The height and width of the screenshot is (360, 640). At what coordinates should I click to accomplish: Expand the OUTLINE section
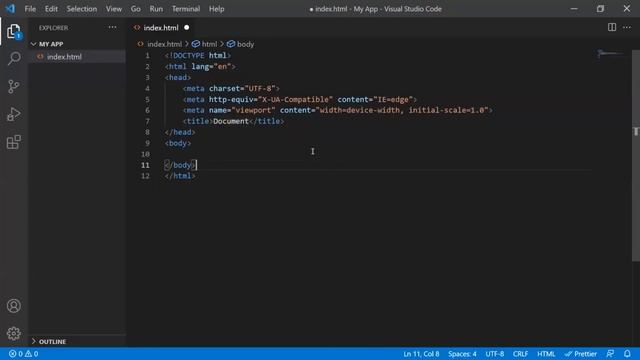77,341
